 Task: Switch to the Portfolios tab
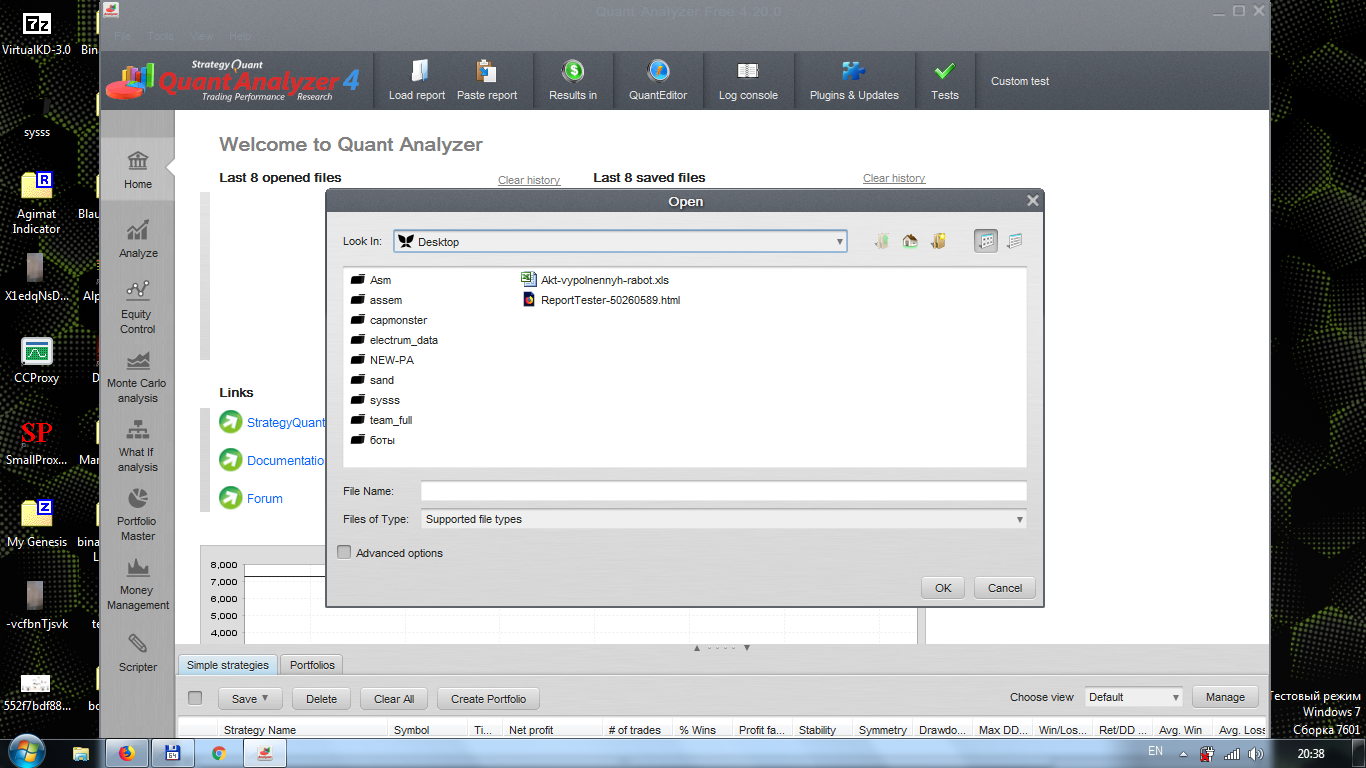click(312, 665)
